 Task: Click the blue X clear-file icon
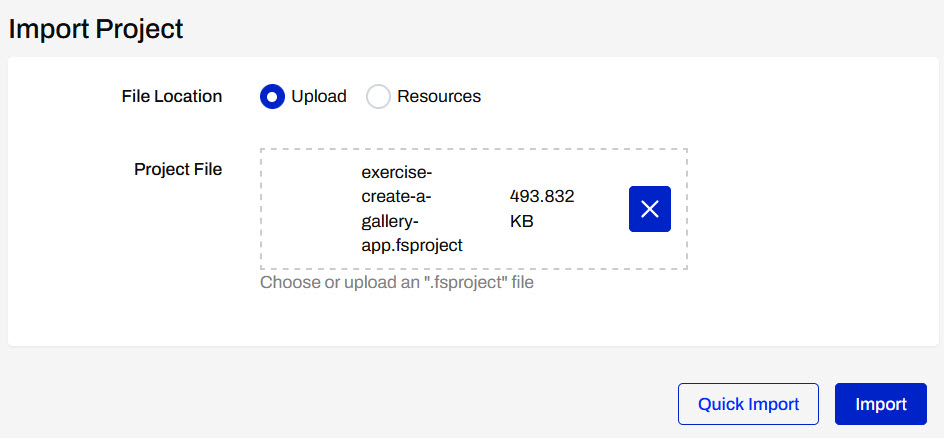coord(649,209)
